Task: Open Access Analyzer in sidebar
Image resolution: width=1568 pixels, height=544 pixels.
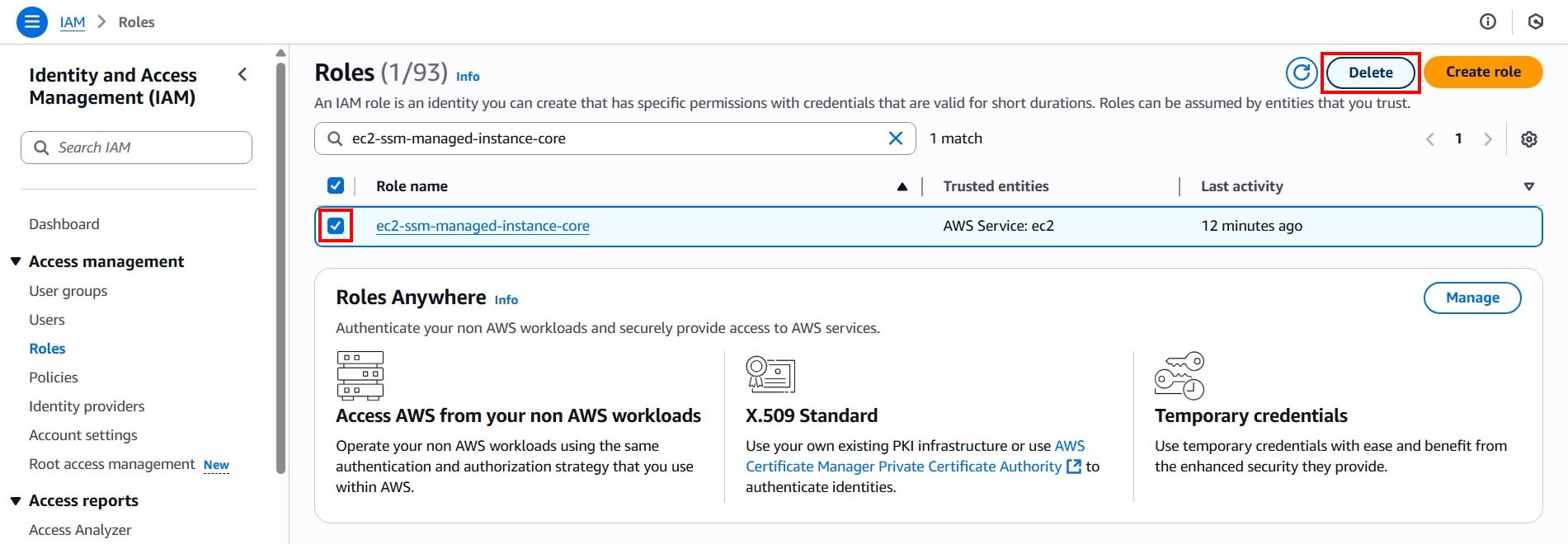Action: tap(80, 530)
